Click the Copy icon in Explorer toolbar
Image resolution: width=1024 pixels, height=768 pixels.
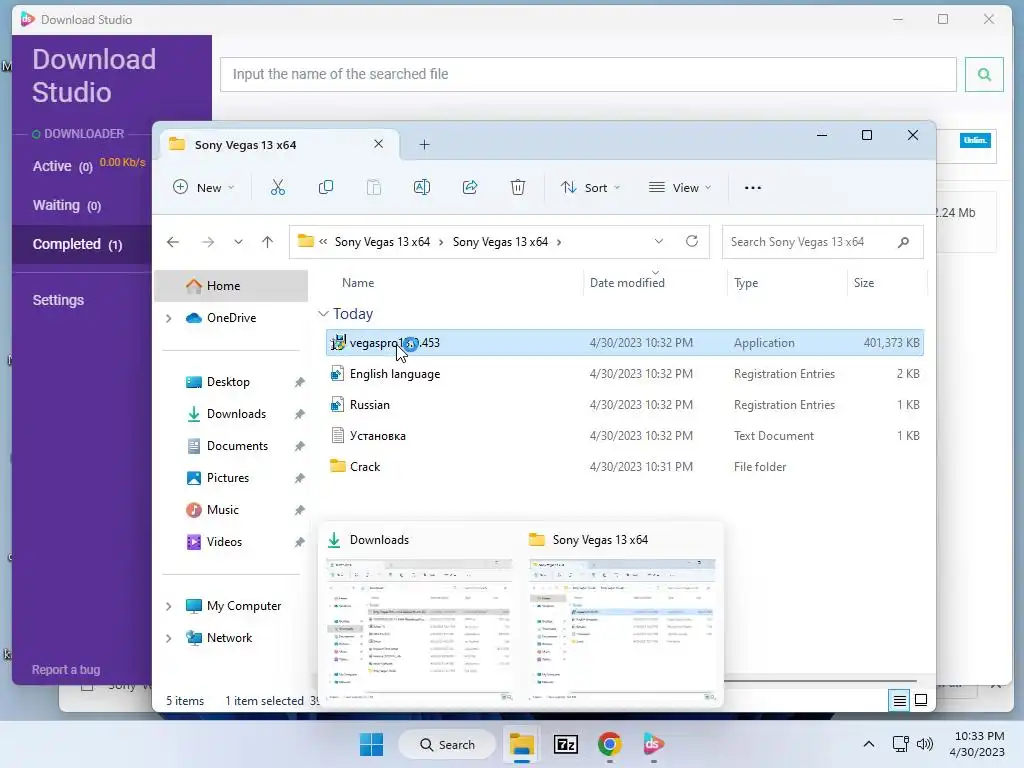point(325,187)
